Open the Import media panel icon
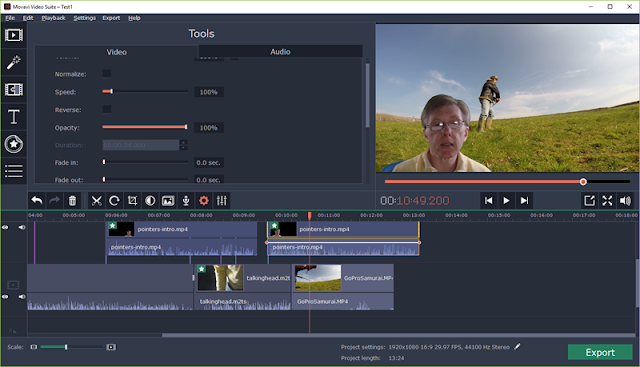Screen dimensions: 640x367 pyautogui.click(x=14, y=35)
